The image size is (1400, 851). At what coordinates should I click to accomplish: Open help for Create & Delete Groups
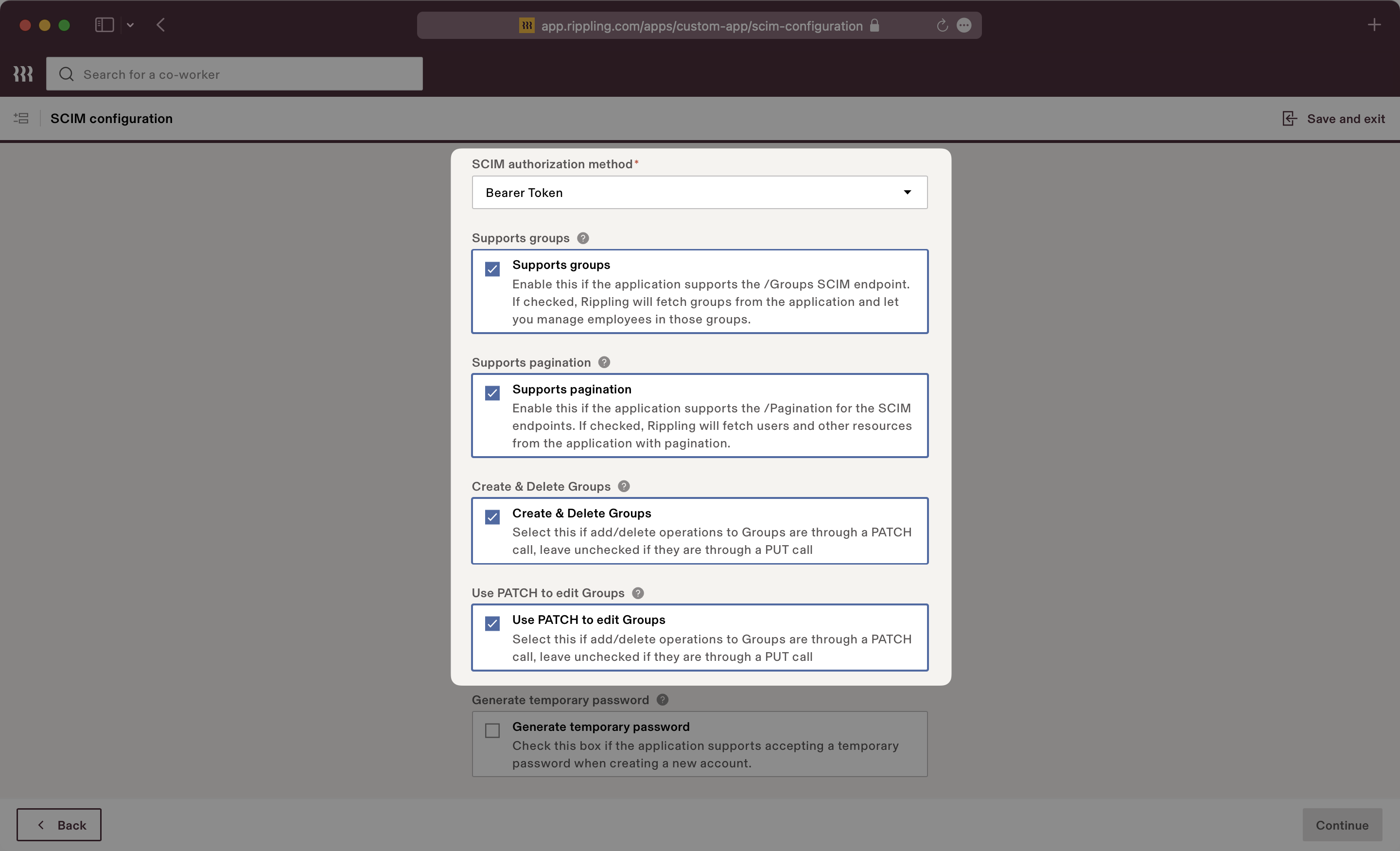point(623,486)
